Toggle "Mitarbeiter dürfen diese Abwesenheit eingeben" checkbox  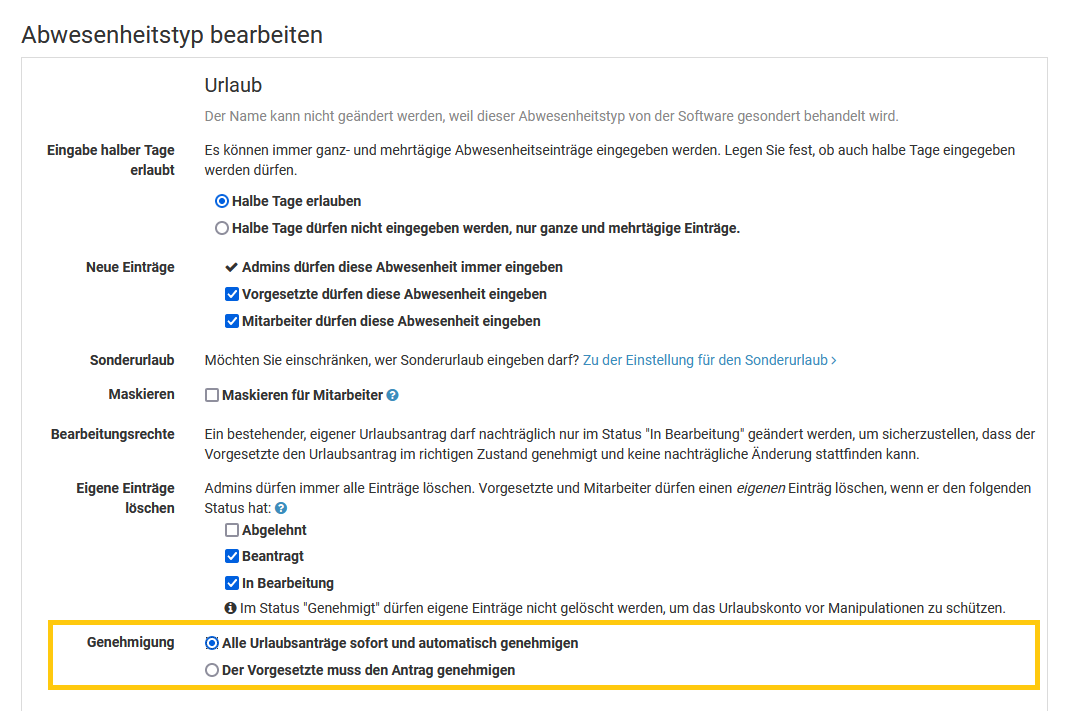coord(232,322)
